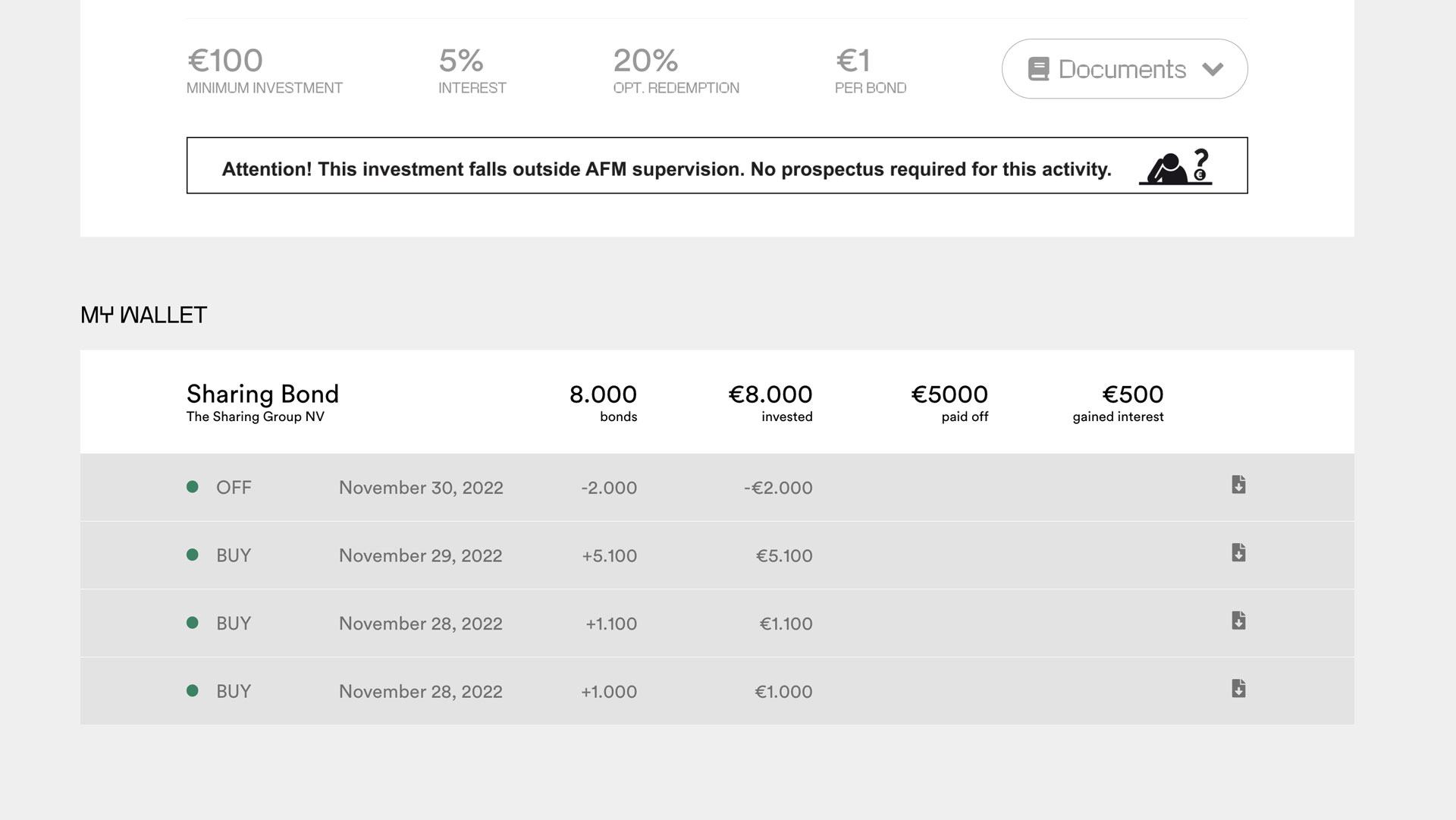
Task: Click BUY label in November 29 row
Action: [x=234, y=556]
